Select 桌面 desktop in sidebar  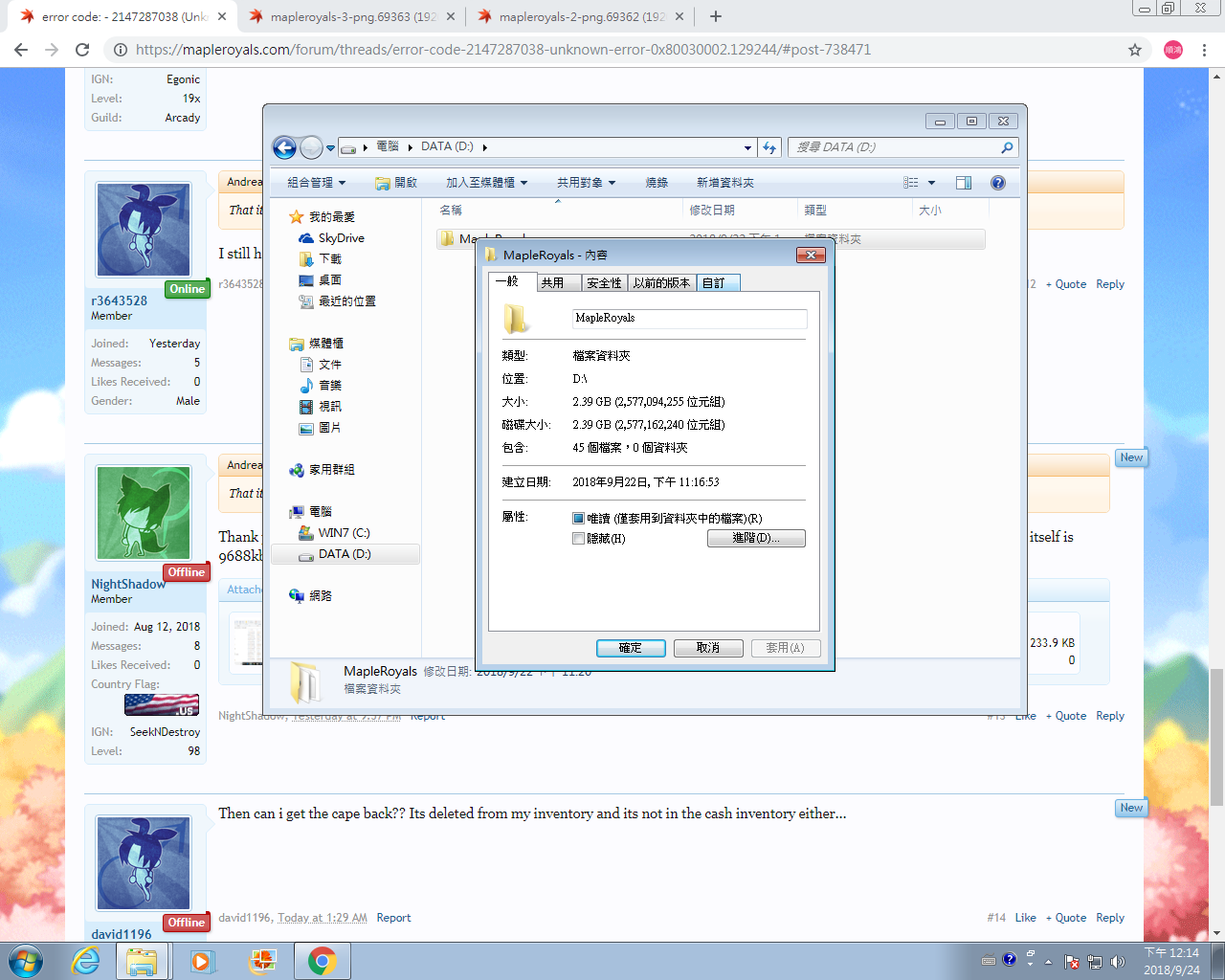coord(329,280)
